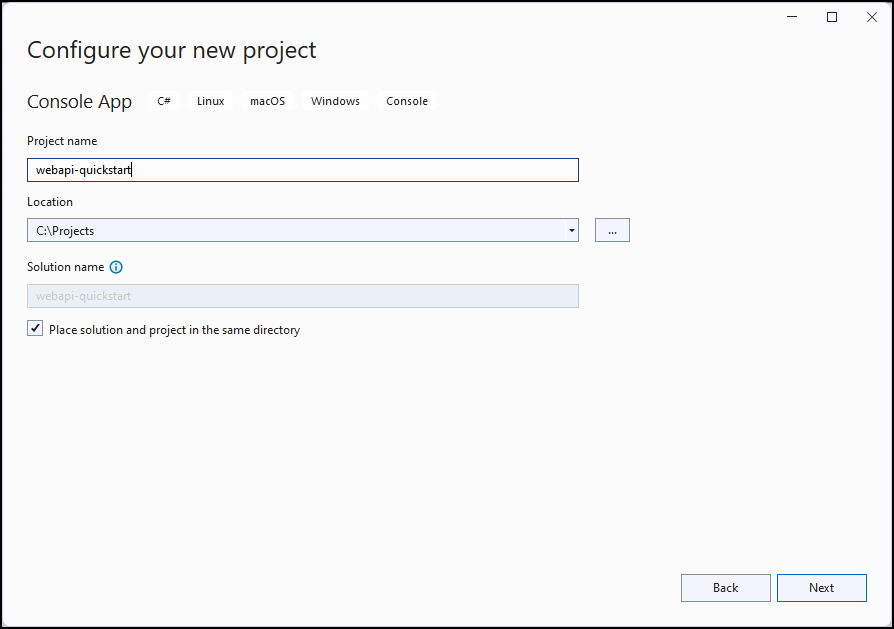Select the Windows platform tag
Image resolution: width=894 pixels, height=629 pixels.
point(334,100)
